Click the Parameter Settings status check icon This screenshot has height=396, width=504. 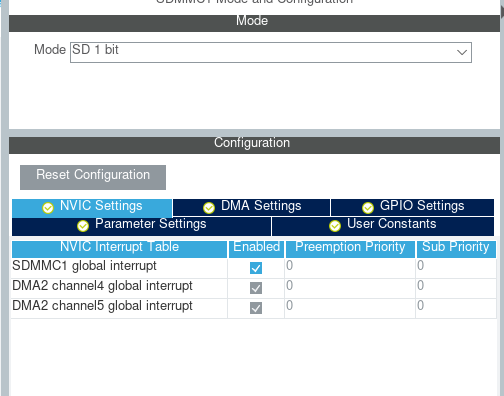click(83, 226)
